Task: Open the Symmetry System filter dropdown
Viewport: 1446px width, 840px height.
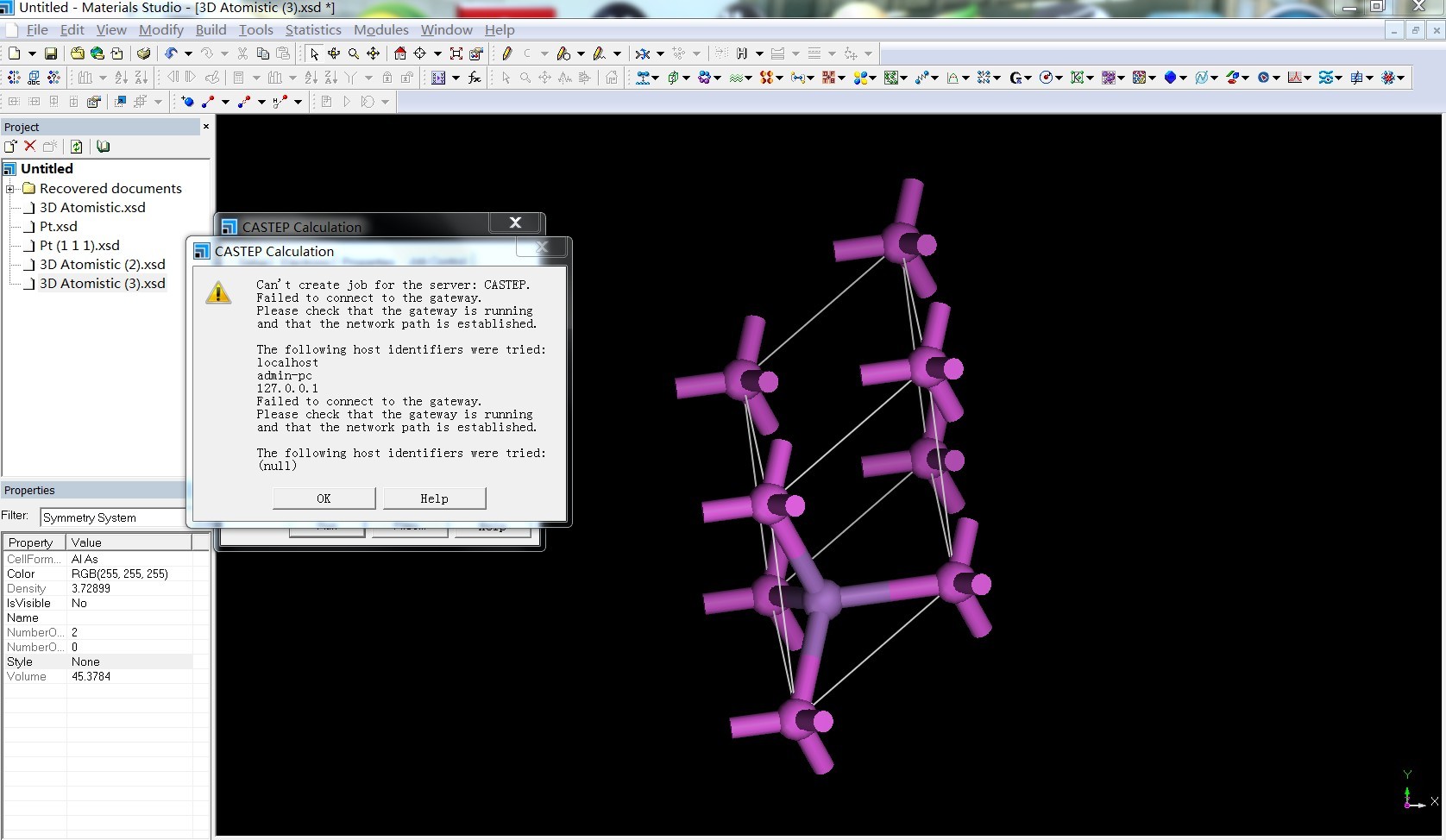Action: pos(112,517)
